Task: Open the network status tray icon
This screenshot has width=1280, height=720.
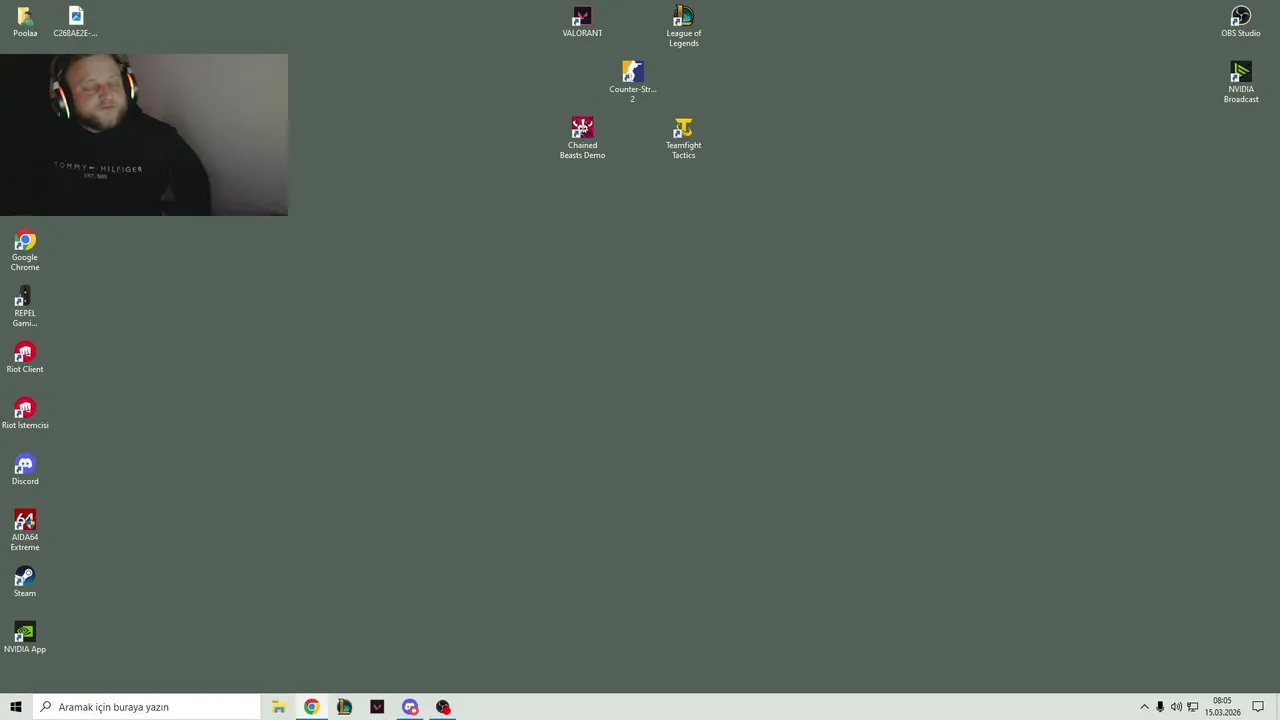Action: [1192, 707]
